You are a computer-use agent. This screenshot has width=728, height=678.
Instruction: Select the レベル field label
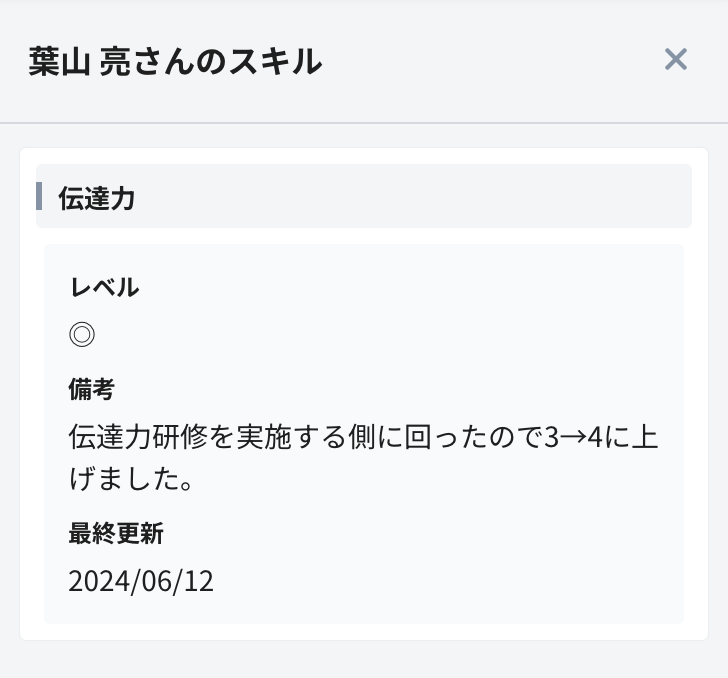pyautogui.click(x=104, y=288)
